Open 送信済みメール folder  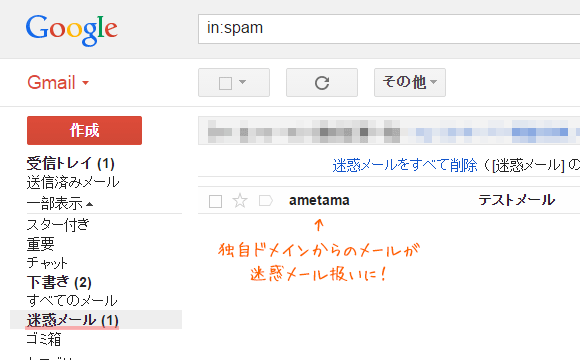tap(73, 182)
